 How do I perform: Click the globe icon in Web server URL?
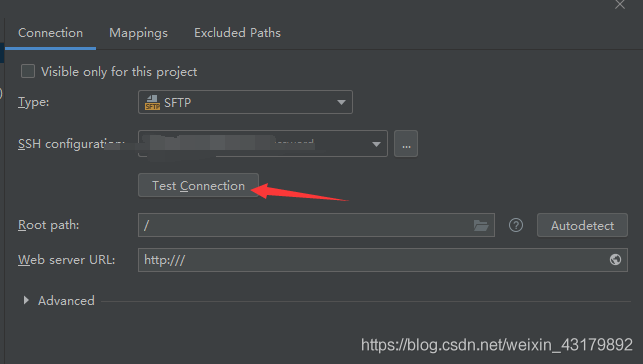click(x=615, y=259)
